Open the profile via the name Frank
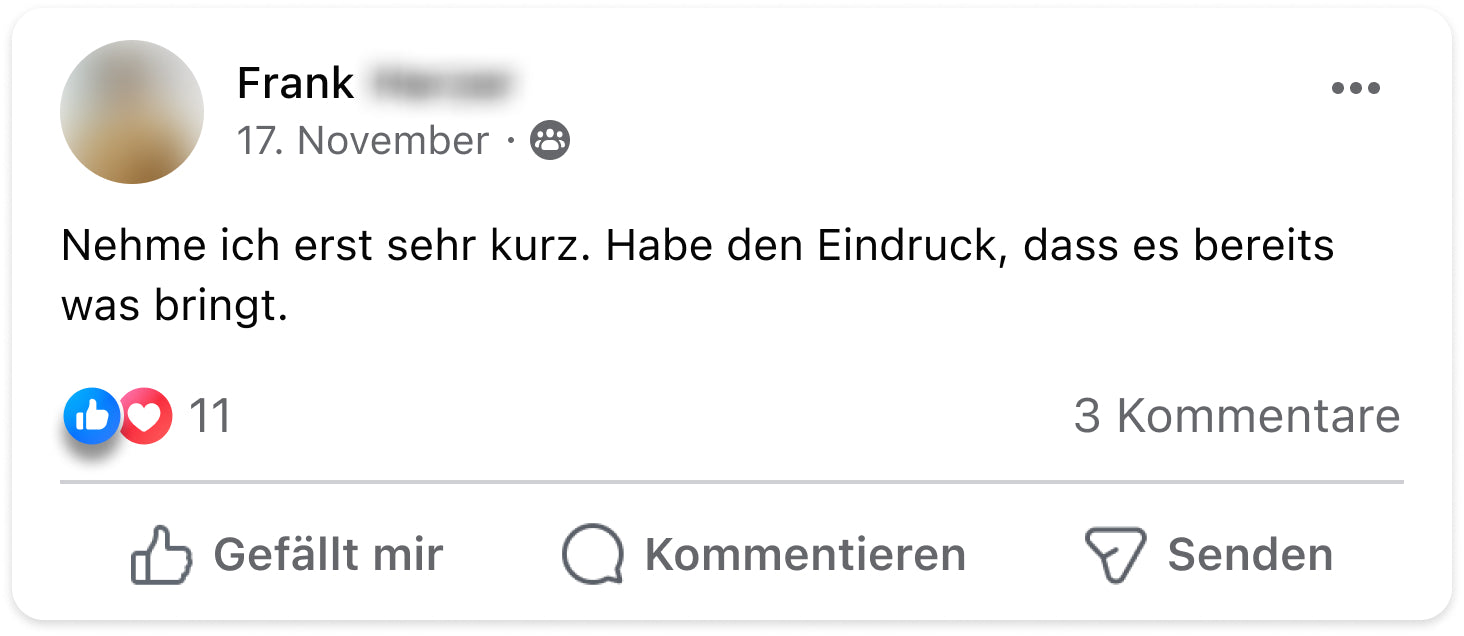Viewport: 1464px width, 636px height. click(x=295, y=84)
